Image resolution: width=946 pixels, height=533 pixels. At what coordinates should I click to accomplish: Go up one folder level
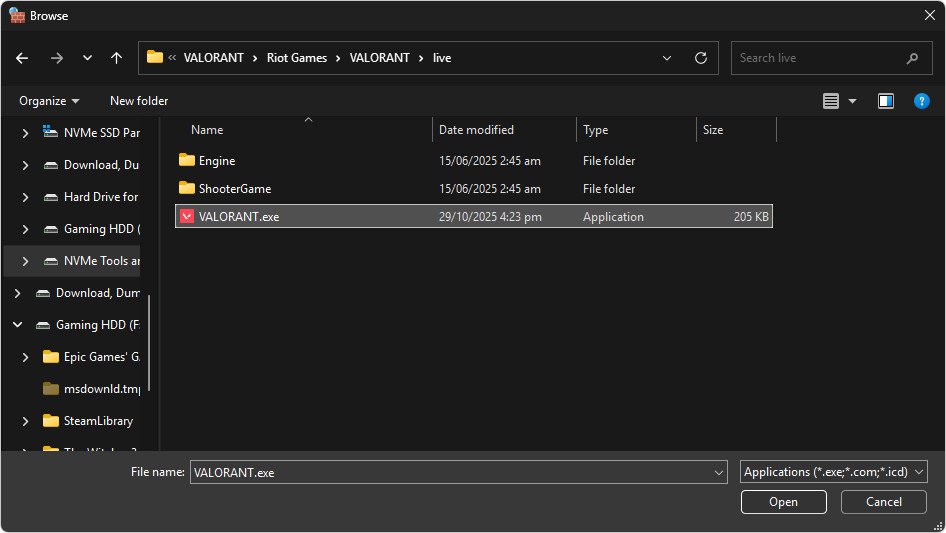coord(116,58)
